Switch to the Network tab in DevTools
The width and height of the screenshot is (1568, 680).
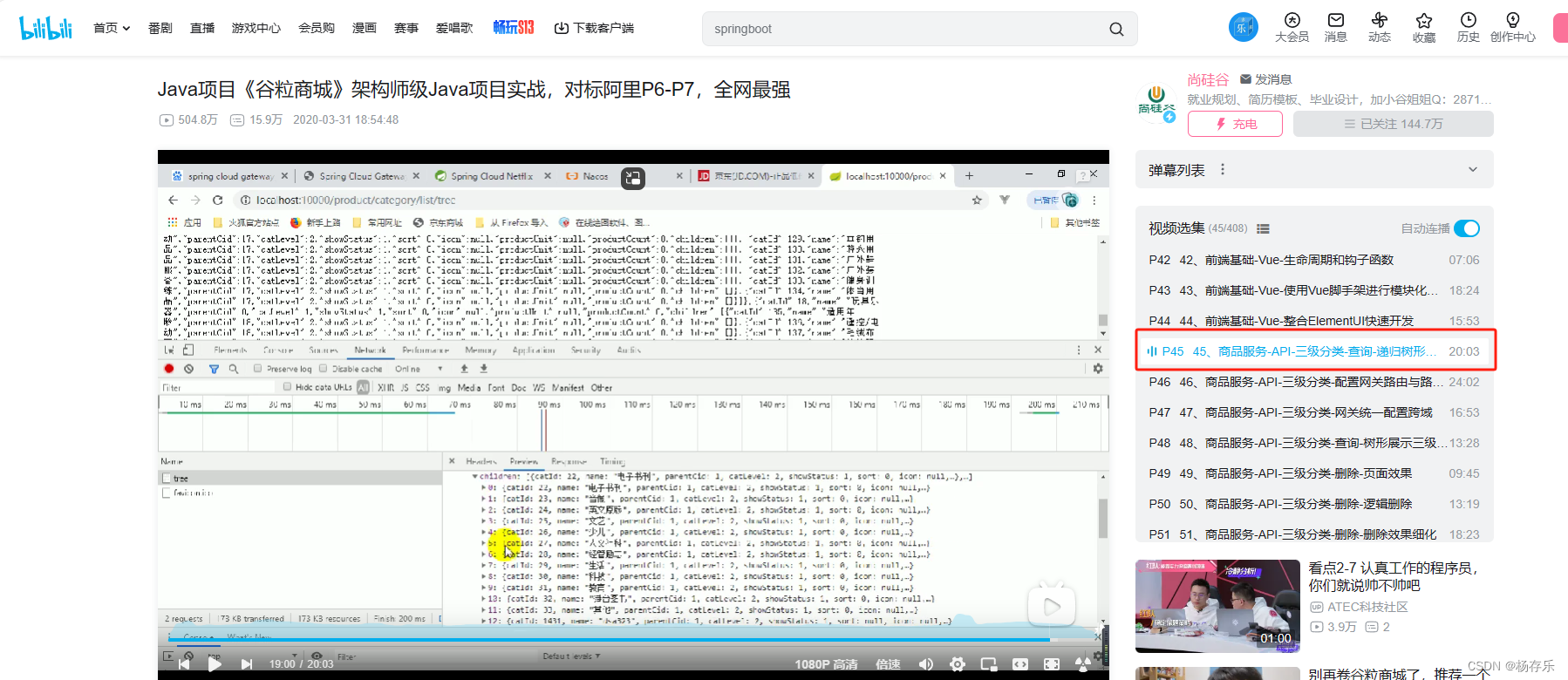tap(370, 350)
